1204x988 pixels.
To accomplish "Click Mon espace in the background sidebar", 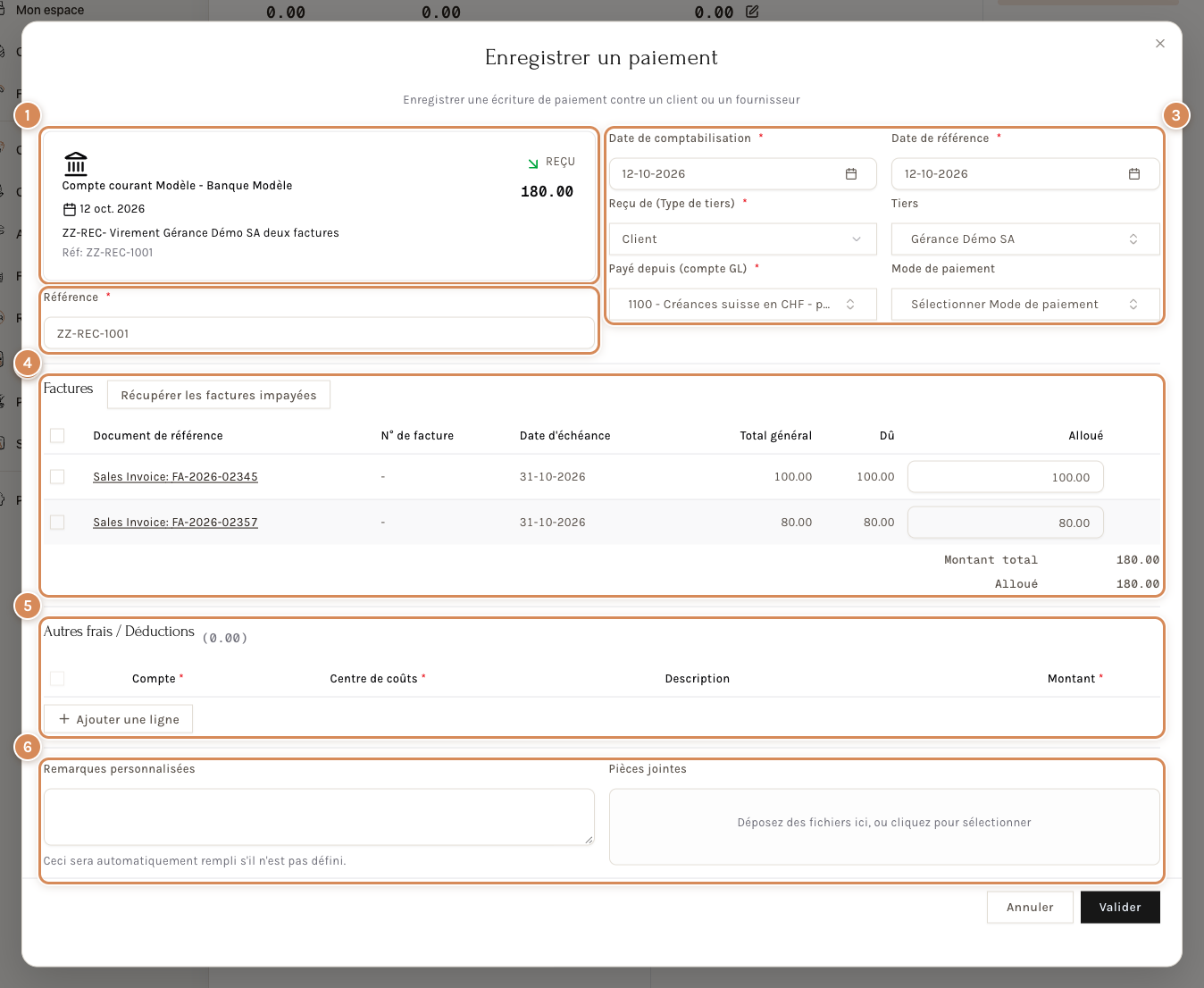I will 50,10.
